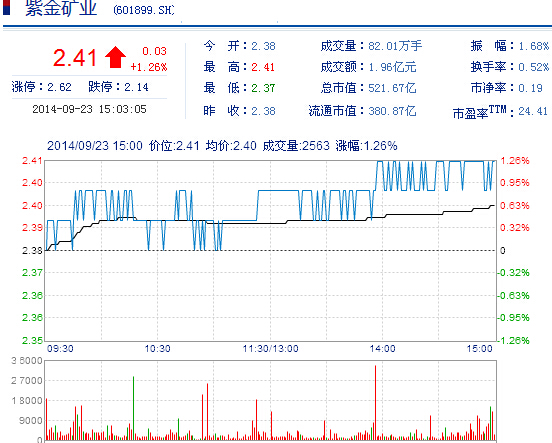Click the 0.63% right axis label

(x=515, y=205)
